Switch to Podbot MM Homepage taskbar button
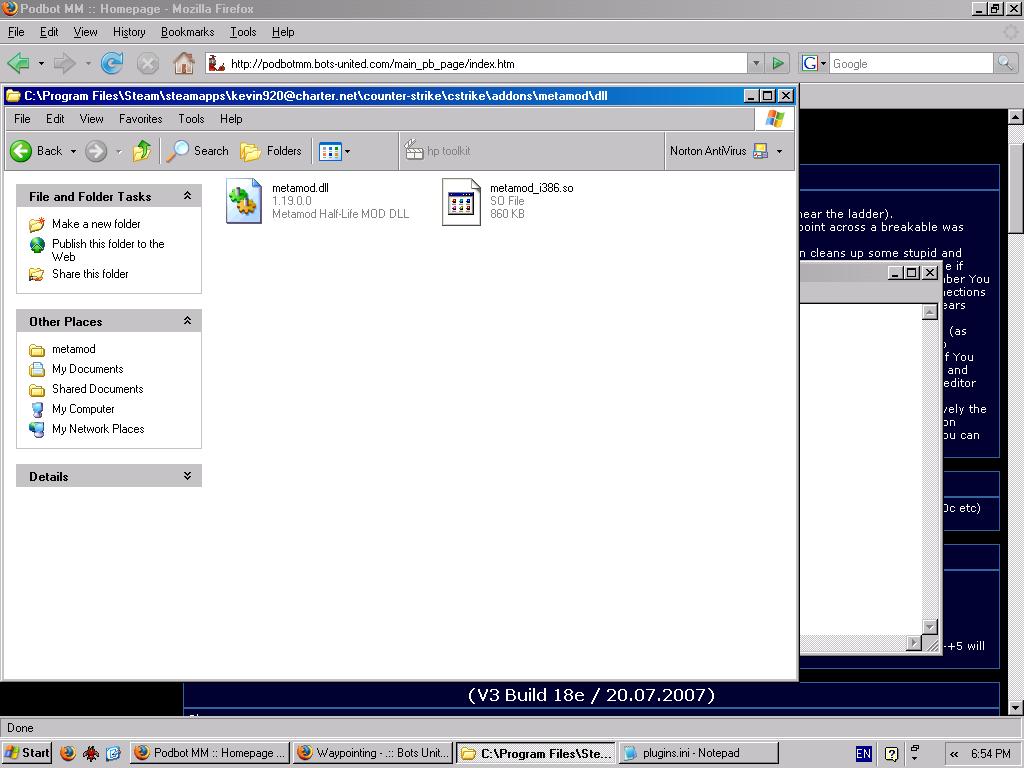Viewport: 1024px width, 768px height. [x=209, y=753]
